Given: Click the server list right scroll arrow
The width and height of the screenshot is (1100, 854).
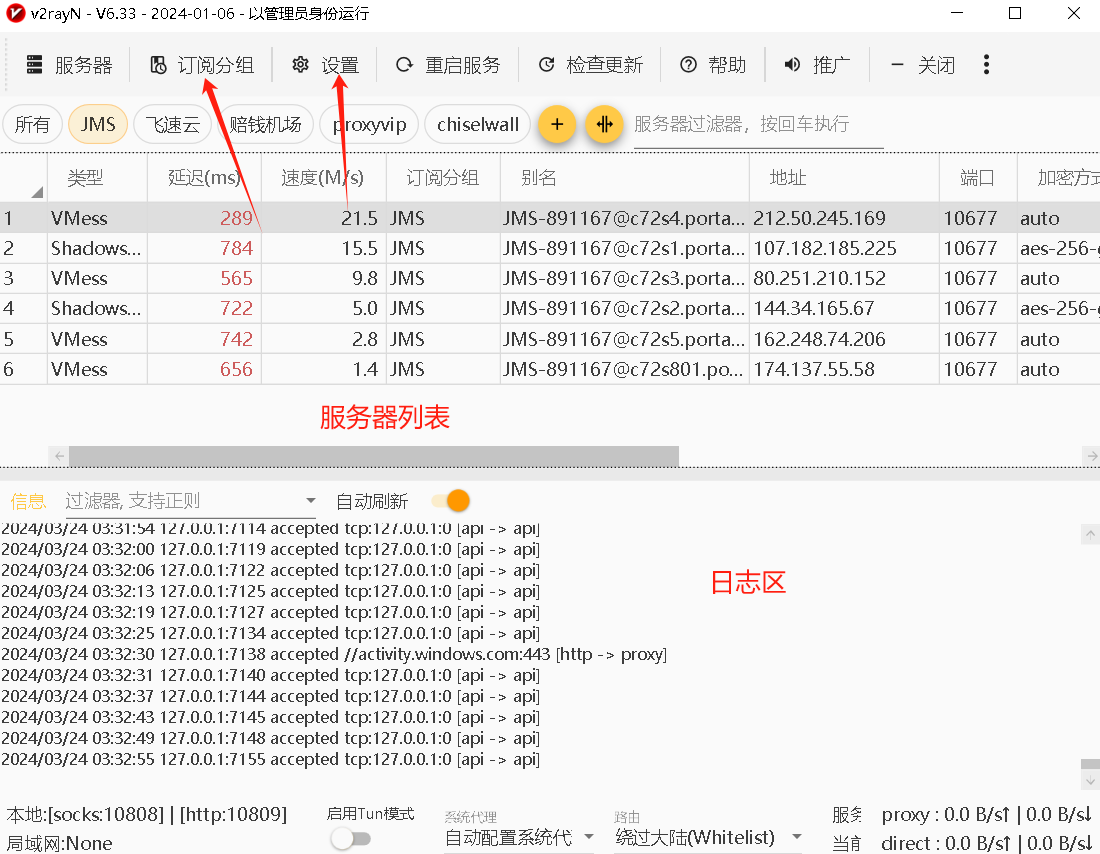Looking at the screenshot, I should pyautogui.click(x=1092, y=456).
